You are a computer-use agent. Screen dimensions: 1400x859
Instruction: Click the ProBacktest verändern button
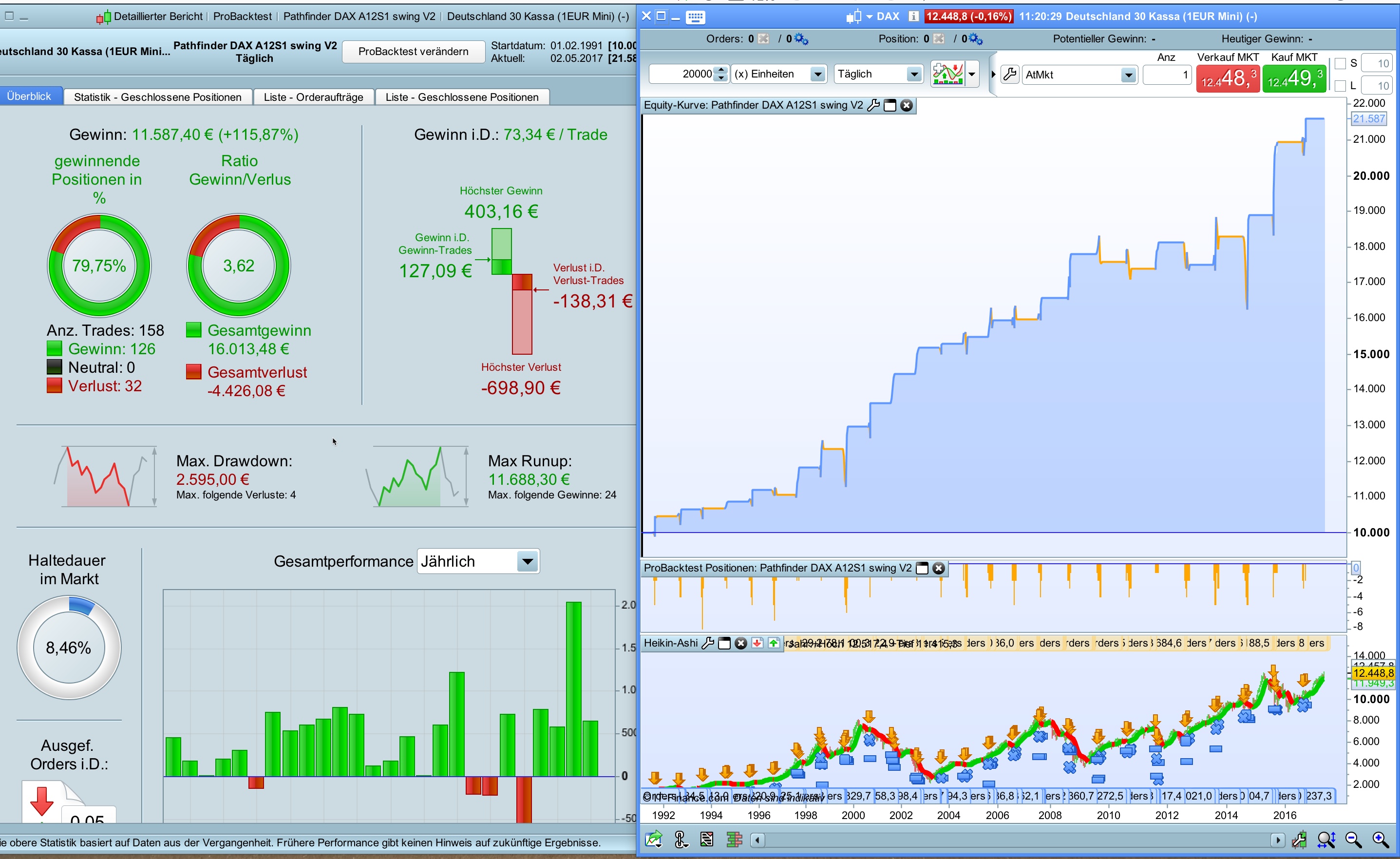413,51
